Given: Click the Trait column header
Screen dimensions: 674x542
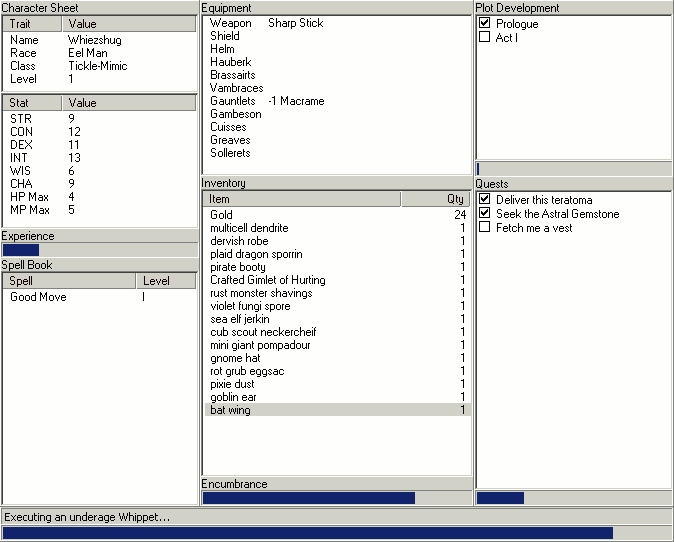Looking at the screenshot, I should click(32, 23).
